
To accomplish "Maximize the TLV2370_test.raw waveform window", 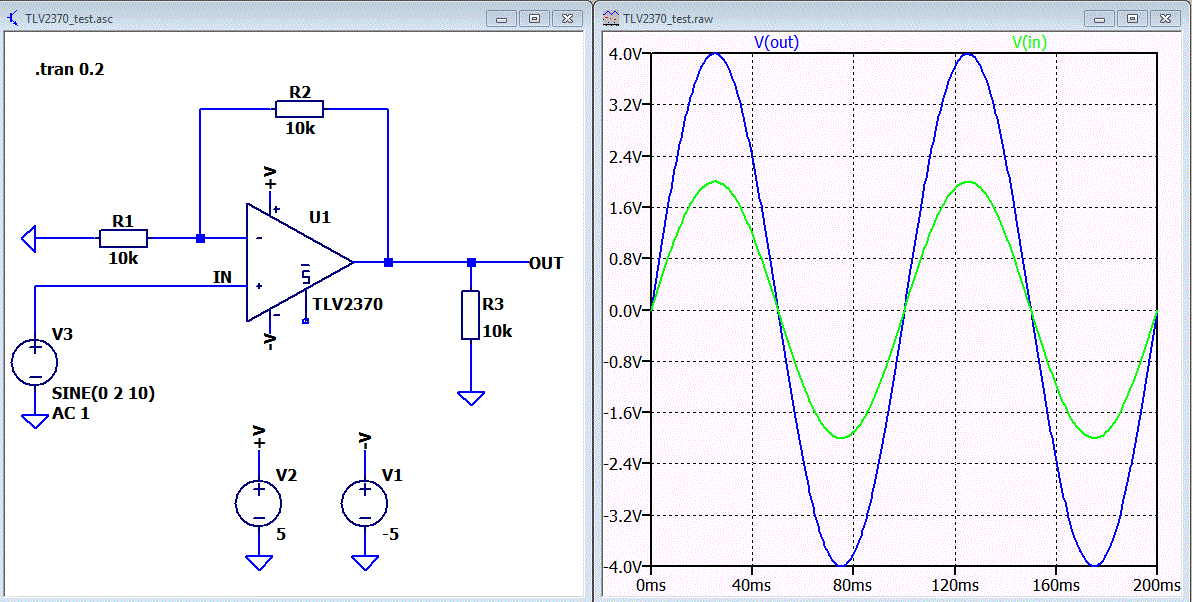I will pyautogui.click(x=1133, y=18).
